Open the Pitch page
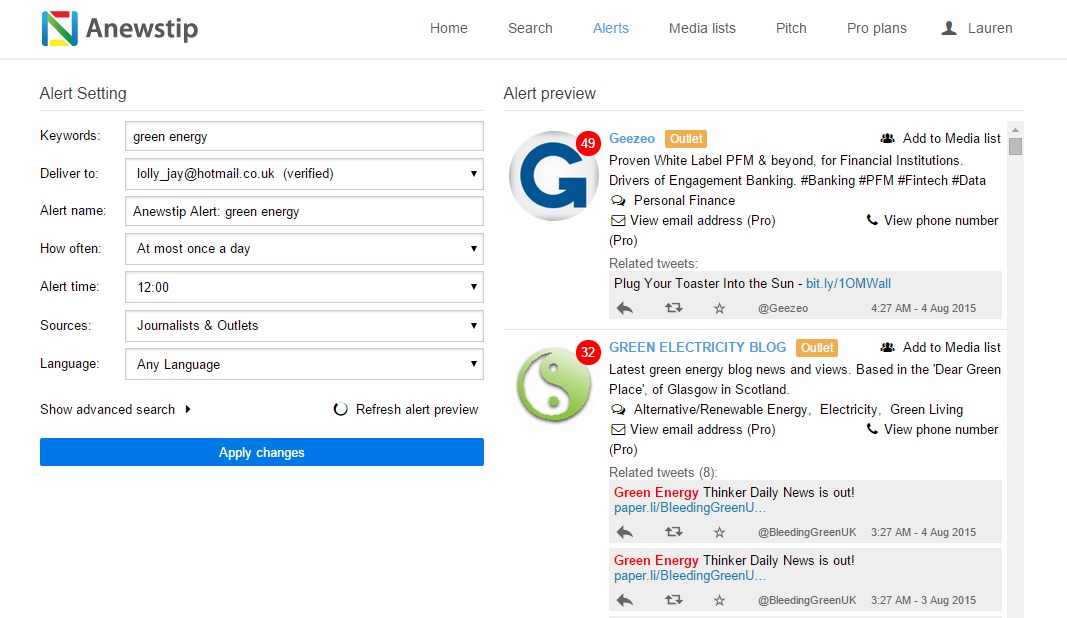The width and height of the screenshot is (1067, 618). [x=791, y=28]
